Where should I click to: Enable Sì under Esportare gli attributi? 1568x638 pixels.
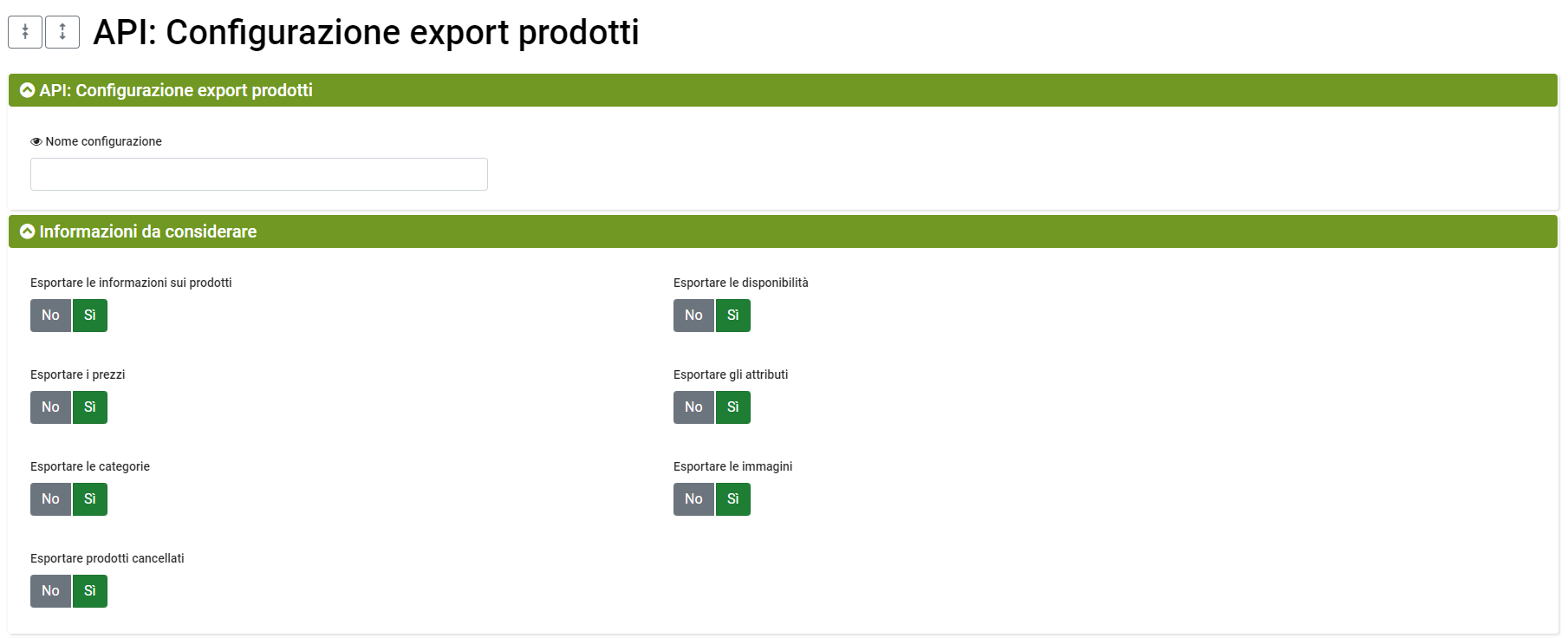click(733, 407)
